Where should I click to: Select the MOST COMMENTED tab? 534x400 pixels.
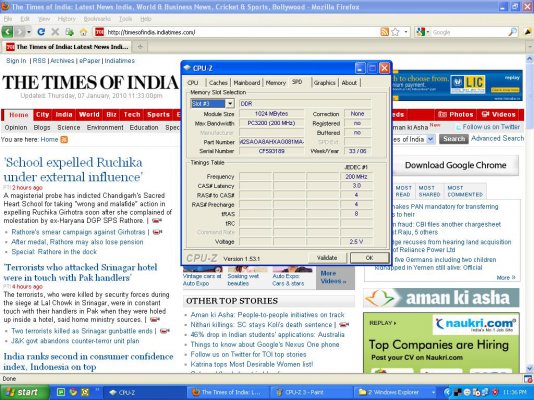465,191
